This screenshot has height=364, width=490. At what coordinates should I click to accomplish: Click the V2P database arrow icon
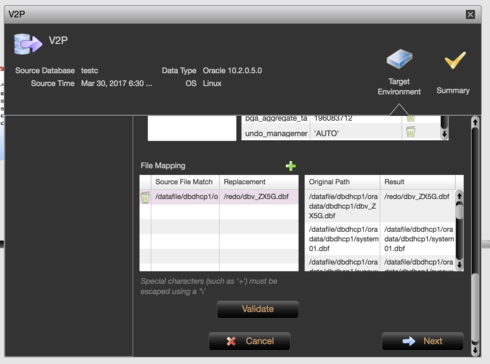pyautogui.click(x=28, y=44)
